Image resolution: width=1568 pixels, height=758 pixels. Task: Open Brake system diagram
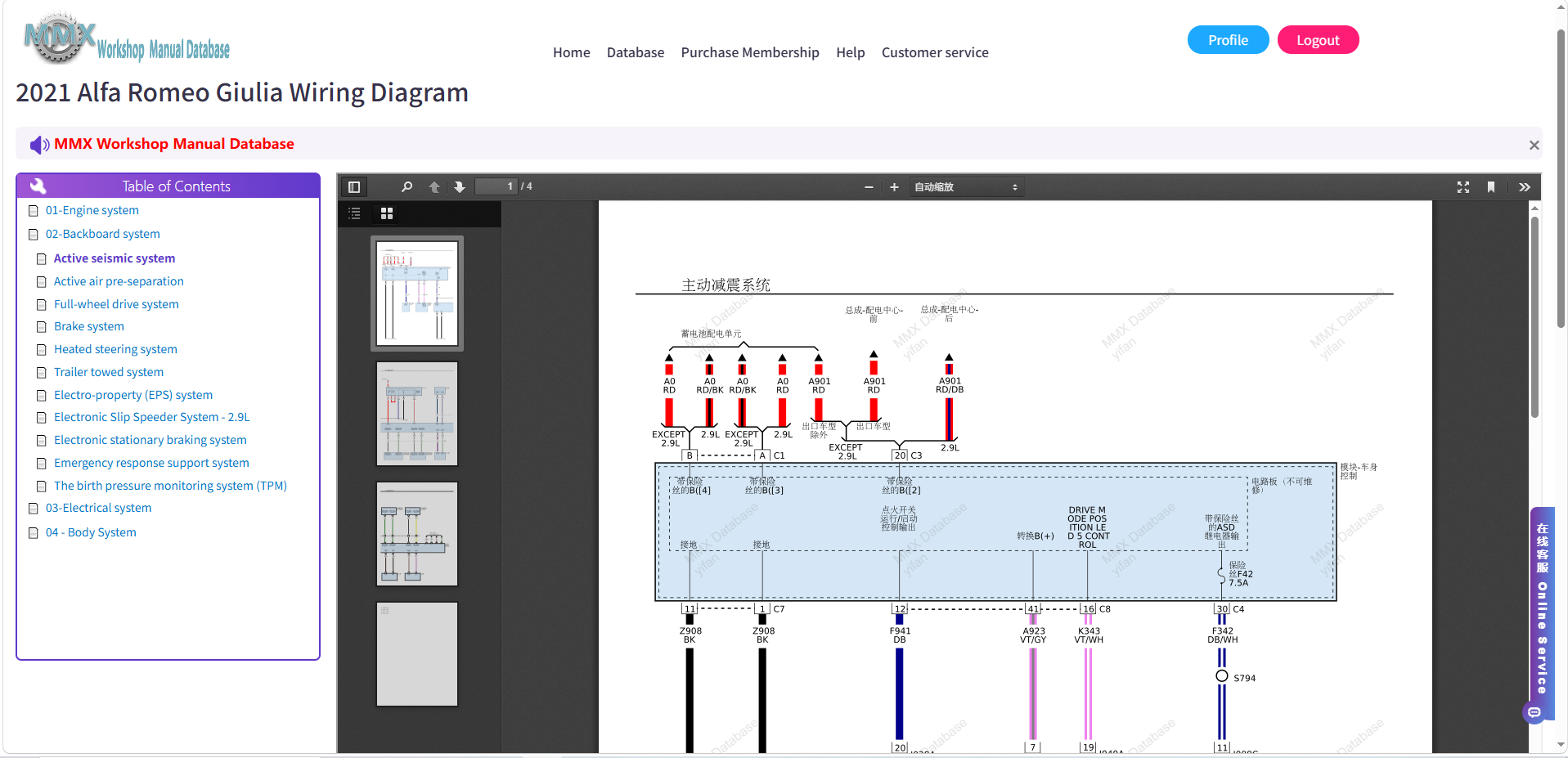coord(89,326)
